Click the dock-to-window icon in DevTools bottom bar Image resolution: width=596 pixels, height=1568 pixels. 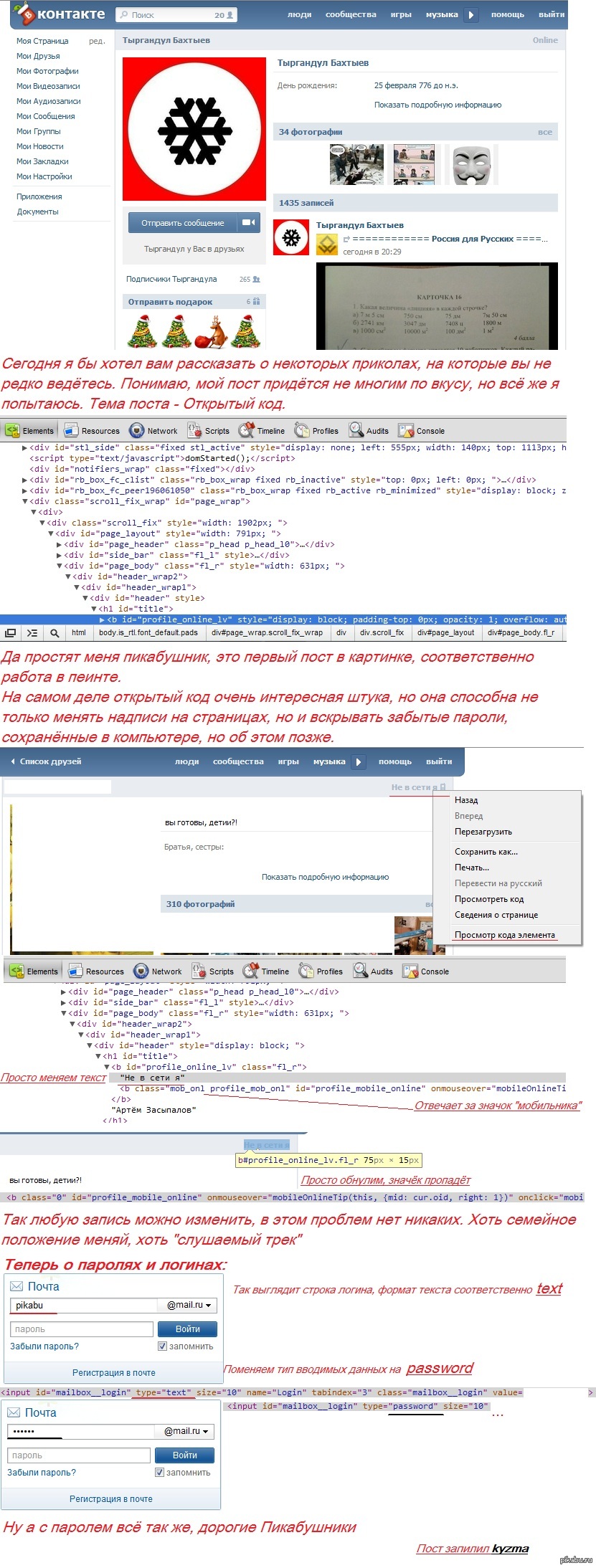click(x=10, y=633)
